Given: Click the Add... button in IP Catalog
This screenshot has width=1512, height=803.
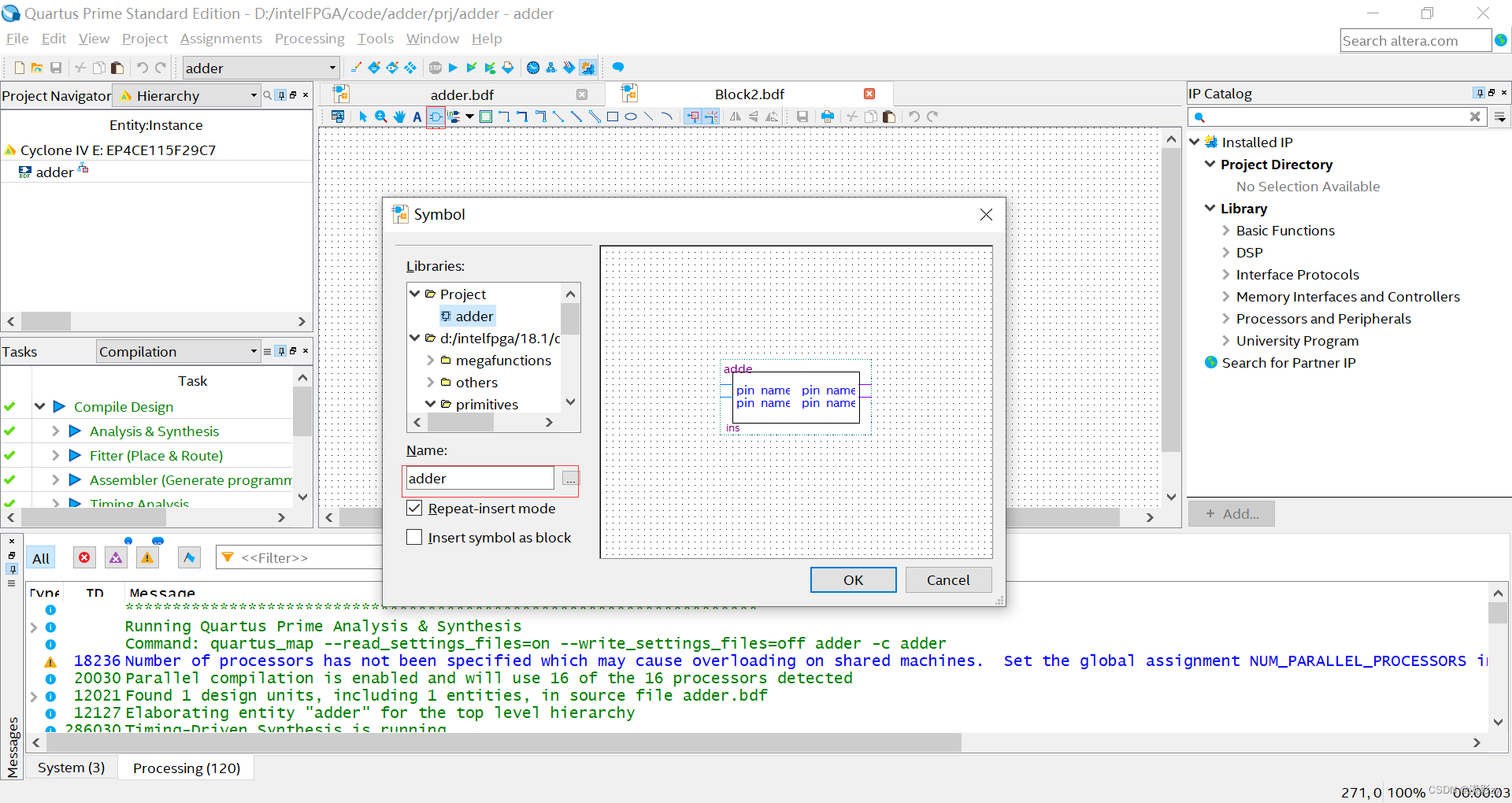Looking at the screenshot, I should (1232, 514).
